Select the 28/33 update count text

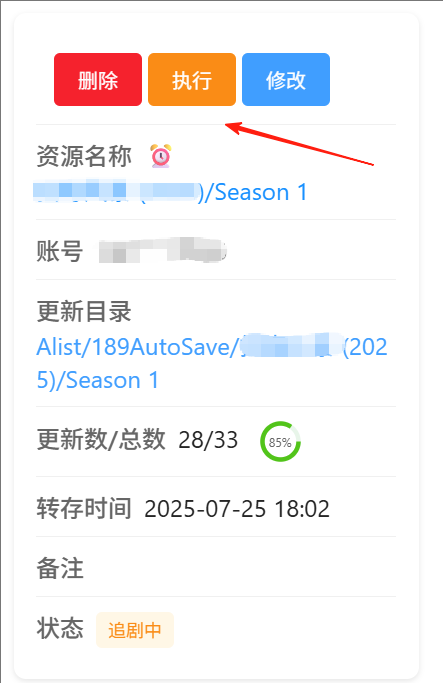pyautogui.click(x=208, y=440)
